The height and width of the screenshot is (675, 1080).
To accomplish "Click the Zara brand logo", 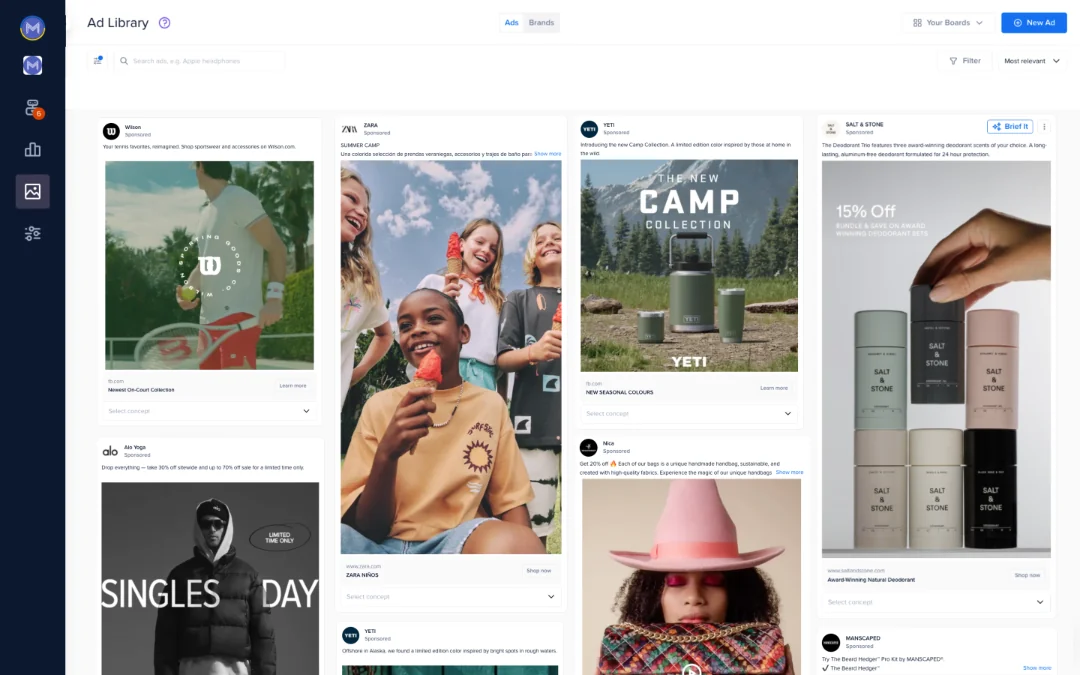I will (x=349, y=129).
